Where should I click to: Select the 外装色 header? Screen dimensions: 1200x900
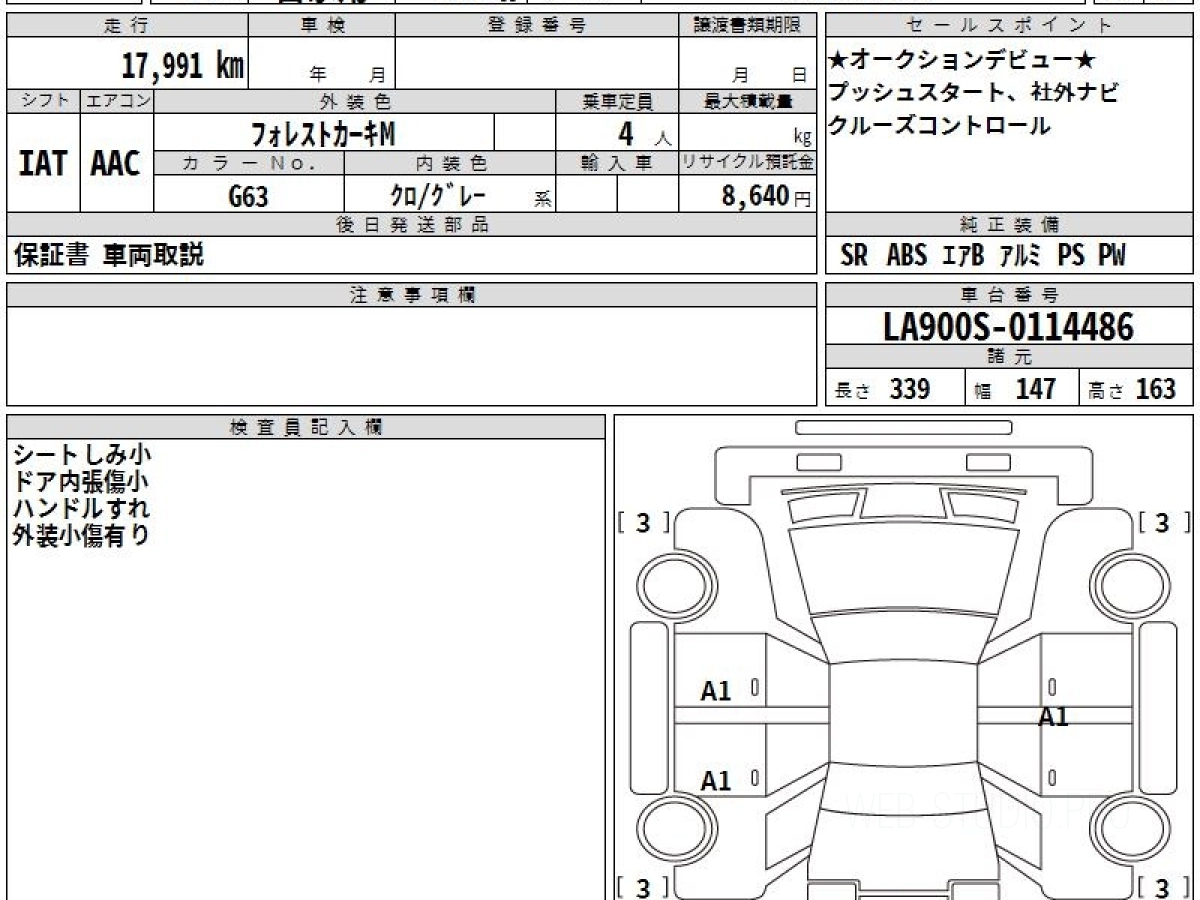355,101
